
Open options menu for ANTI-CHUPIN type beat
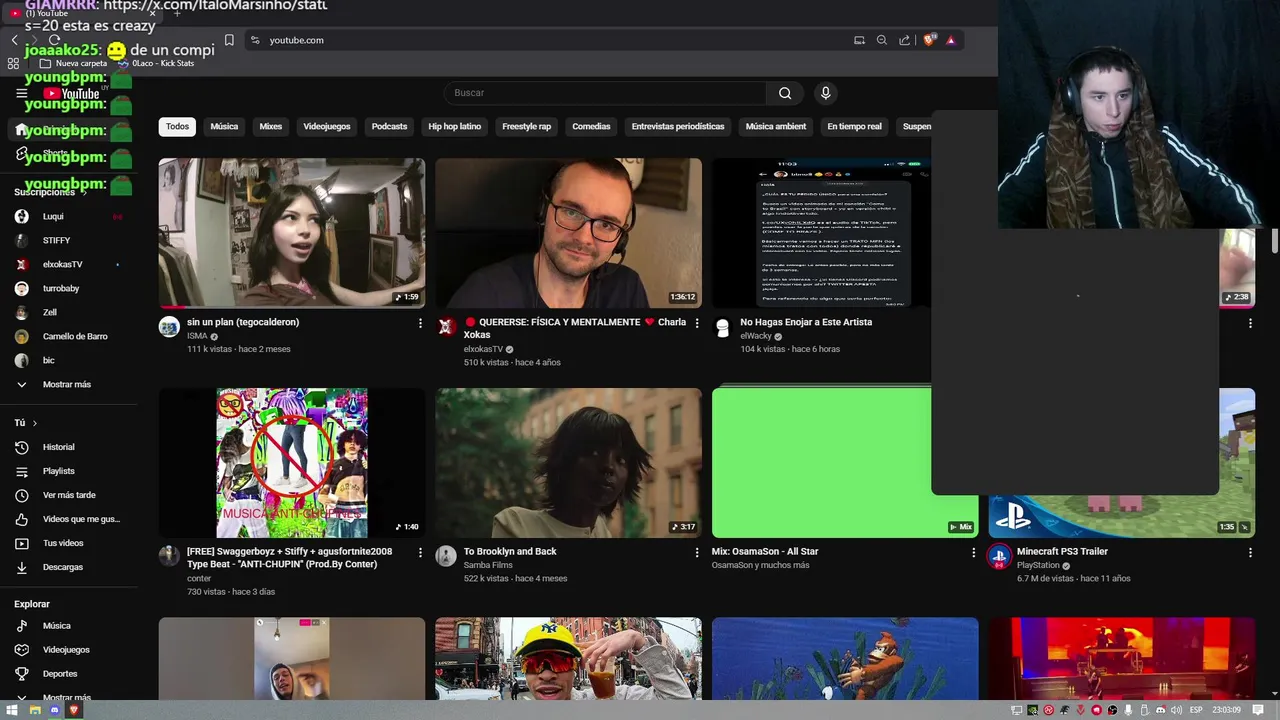pos(420,552)
